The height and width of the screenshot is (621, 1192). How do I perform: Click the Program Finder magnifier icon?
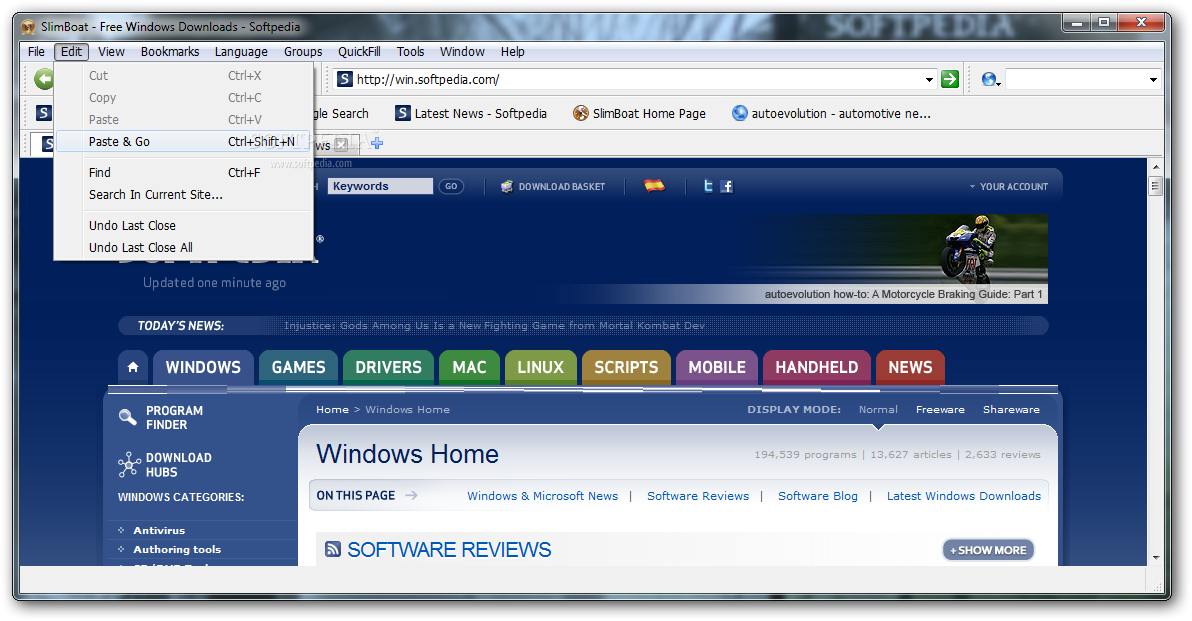(128, 417)
